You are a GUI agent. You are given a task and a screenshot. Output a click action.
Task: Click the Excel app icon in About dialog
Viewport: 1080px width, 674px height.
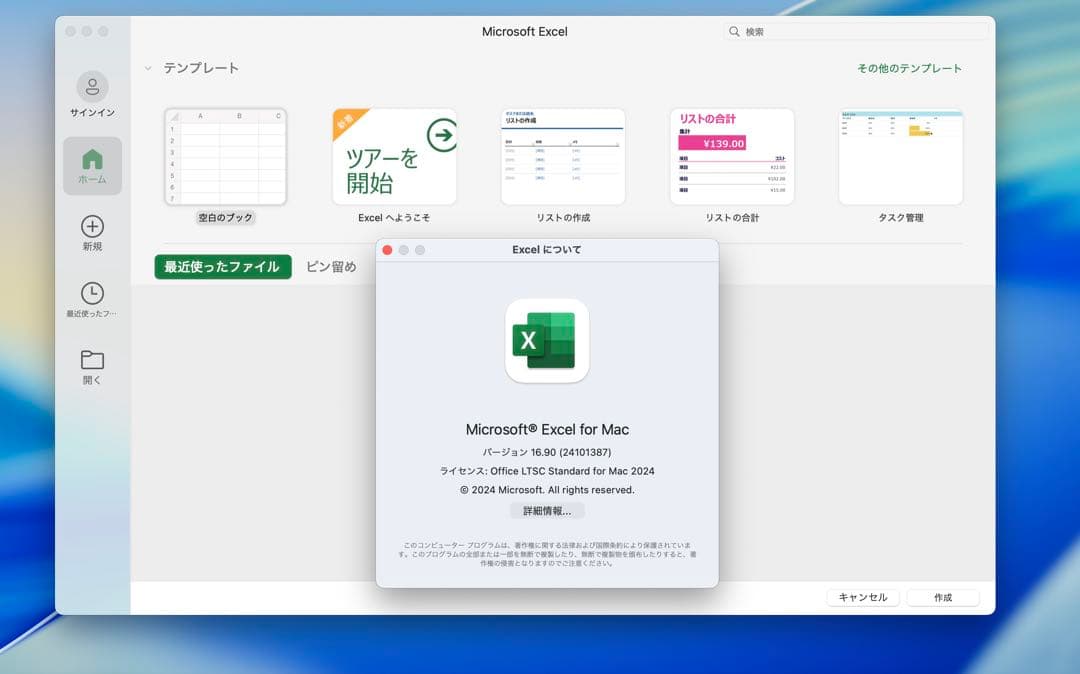coord(547,340)
